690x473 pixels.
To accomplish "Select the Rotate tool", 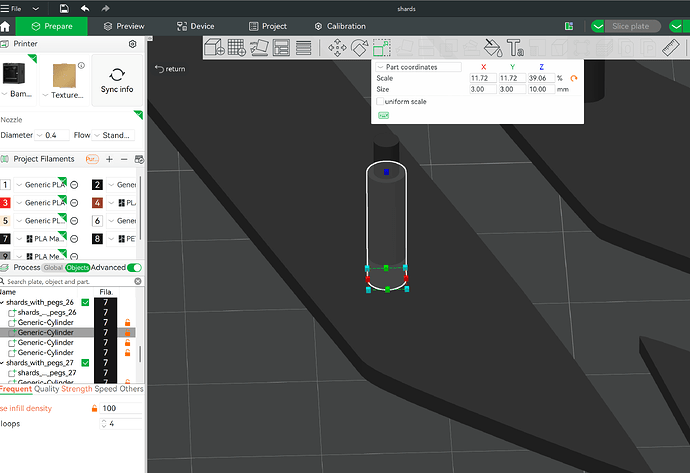I will point(359,48).
